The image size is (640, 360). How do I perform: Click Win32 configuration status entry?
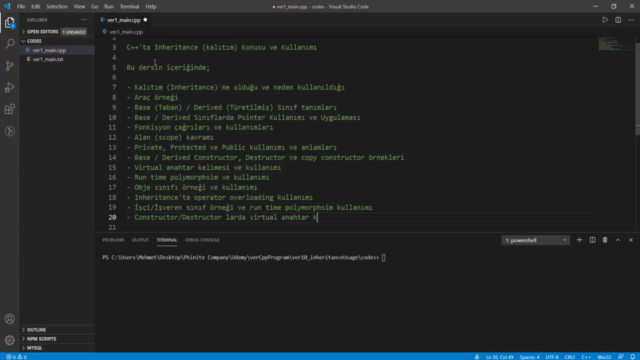[x=604, y=357]
